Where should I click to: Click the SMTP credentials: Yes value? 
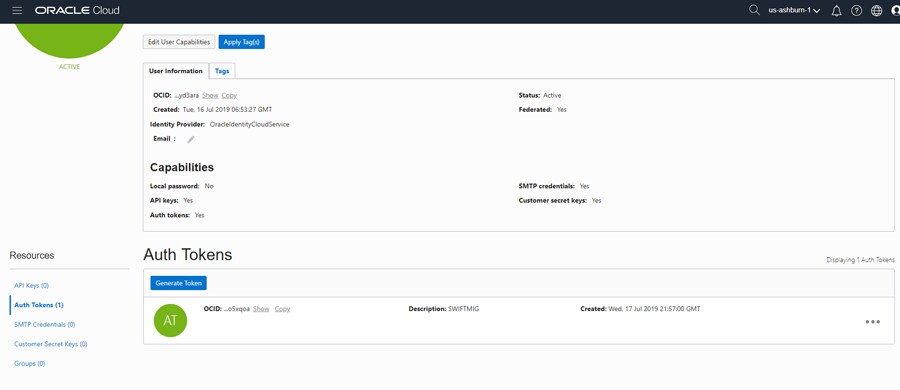tap(584, 186)
